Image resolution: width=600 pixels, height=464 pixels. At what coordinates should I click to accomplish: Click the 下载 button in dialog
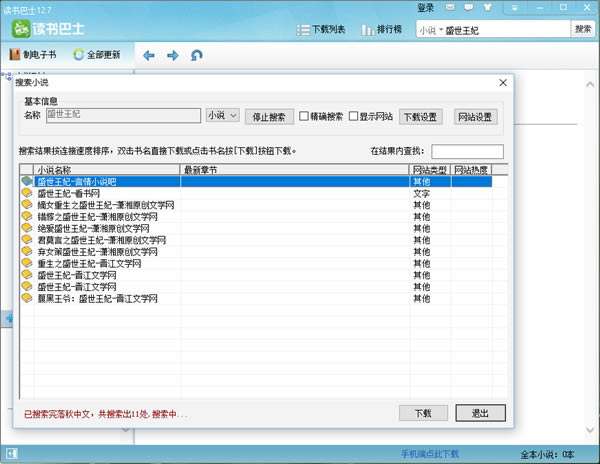[x=423, y=413]
